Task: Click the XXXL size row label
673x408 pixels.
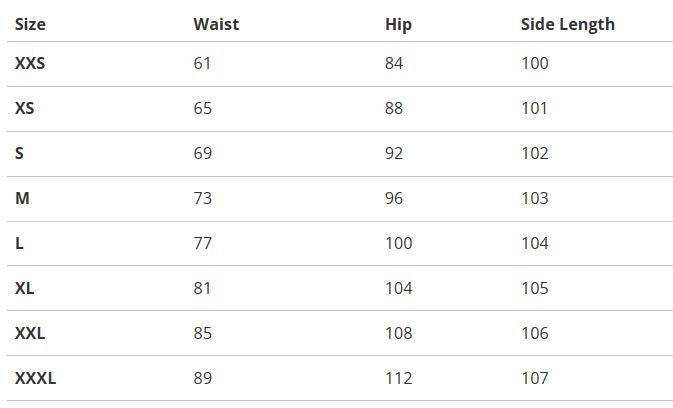Action: [35, 378]
